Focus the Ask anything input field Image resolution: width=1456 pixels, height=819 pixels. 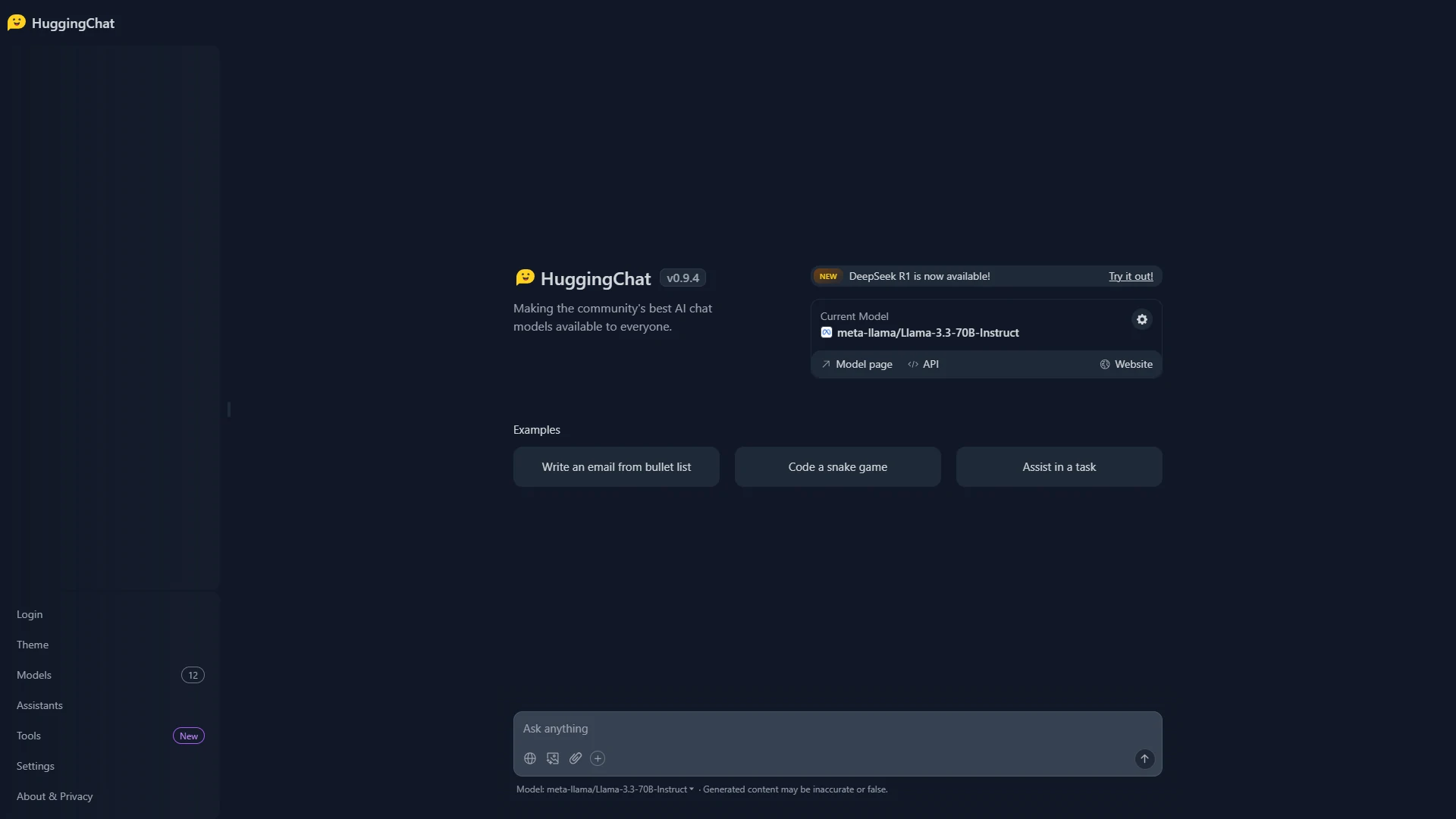tap(838, 729)
